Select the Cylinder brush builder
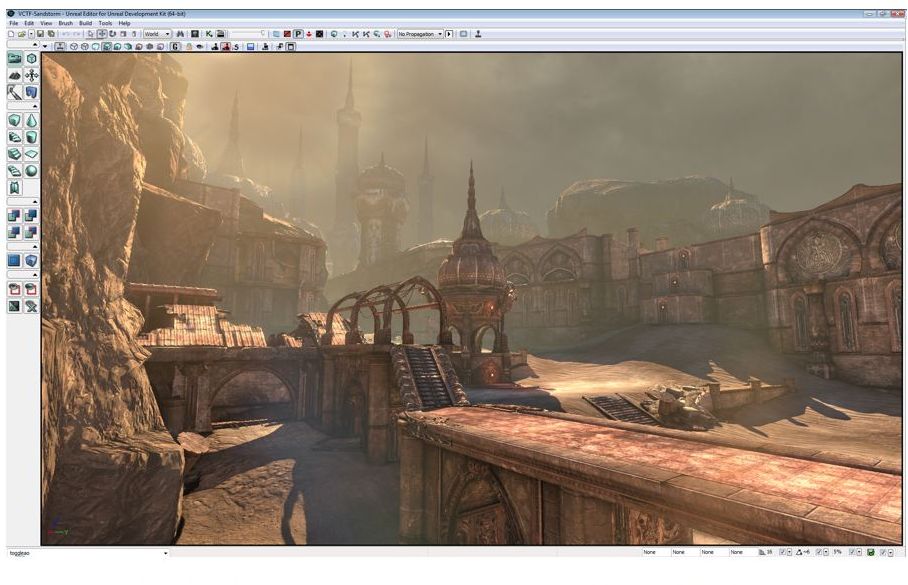This screenshot has width=908, height=585. (31, 137)
